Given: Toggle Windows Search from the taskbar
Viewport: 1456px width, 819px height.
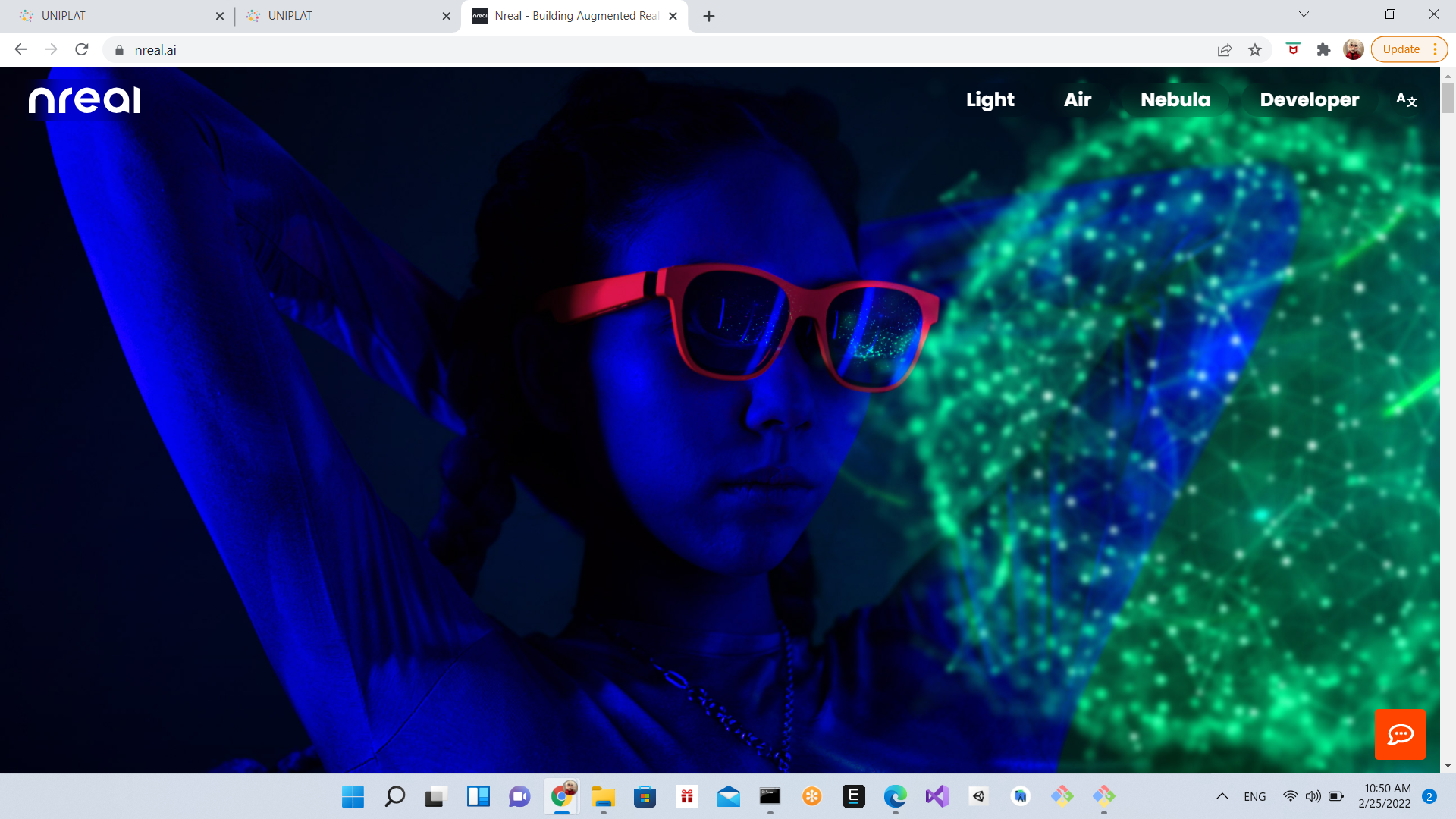Looking at the screenshot, I should coord(394,797).
